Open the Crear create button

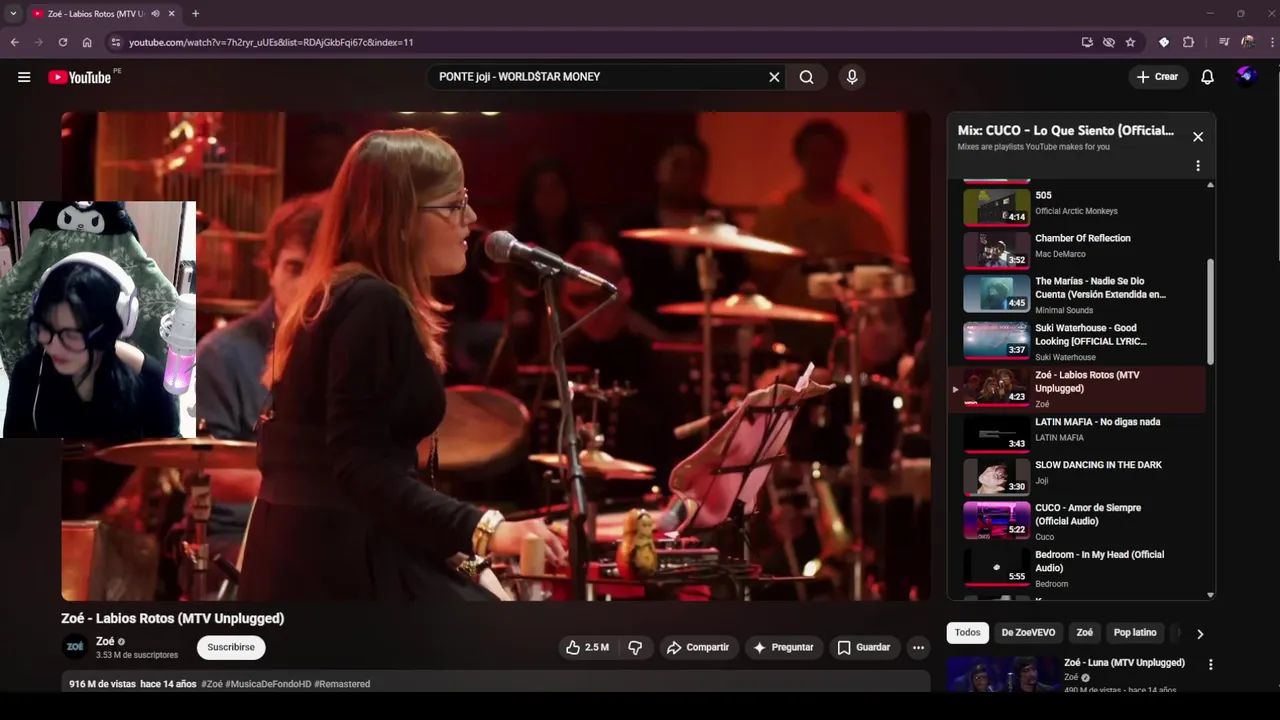(x=1157, y=77)
